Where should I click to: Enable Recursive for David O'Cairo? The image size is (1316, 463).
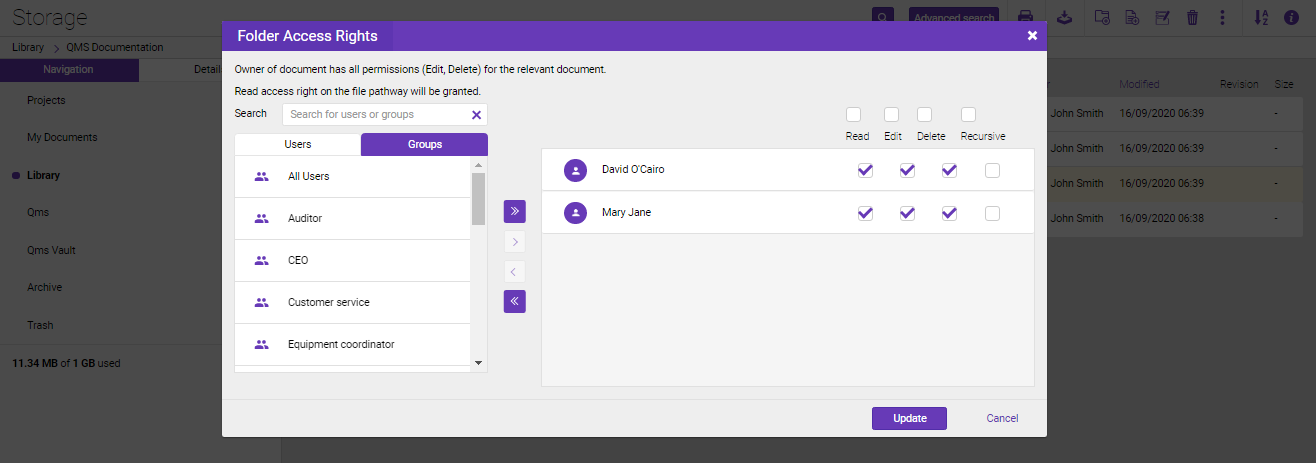[991, 170]
